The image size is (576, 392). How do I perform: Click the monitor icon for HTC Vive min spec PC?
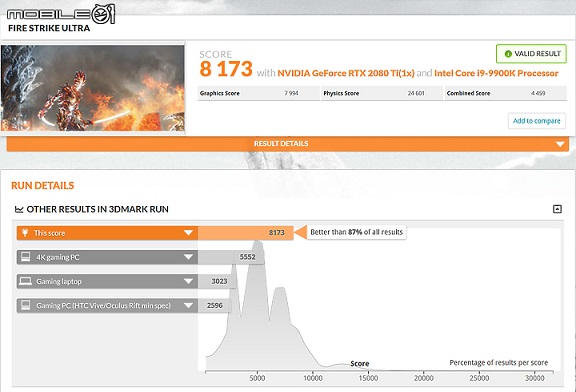[25, 305]
